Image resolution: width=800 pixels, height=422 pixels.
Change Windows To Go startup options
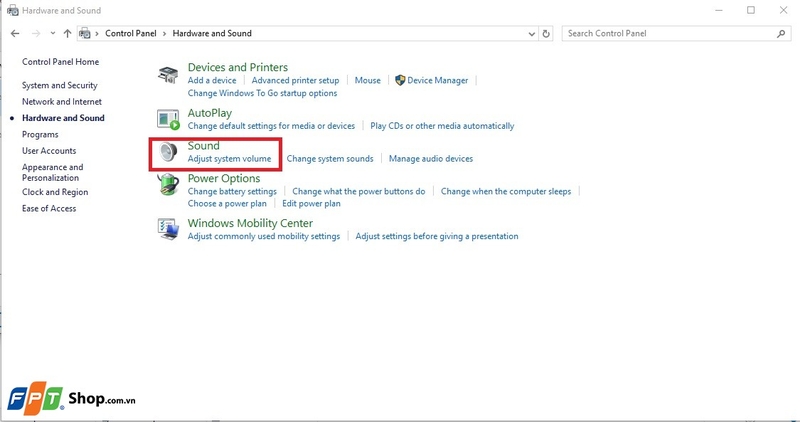coord(262,93)
